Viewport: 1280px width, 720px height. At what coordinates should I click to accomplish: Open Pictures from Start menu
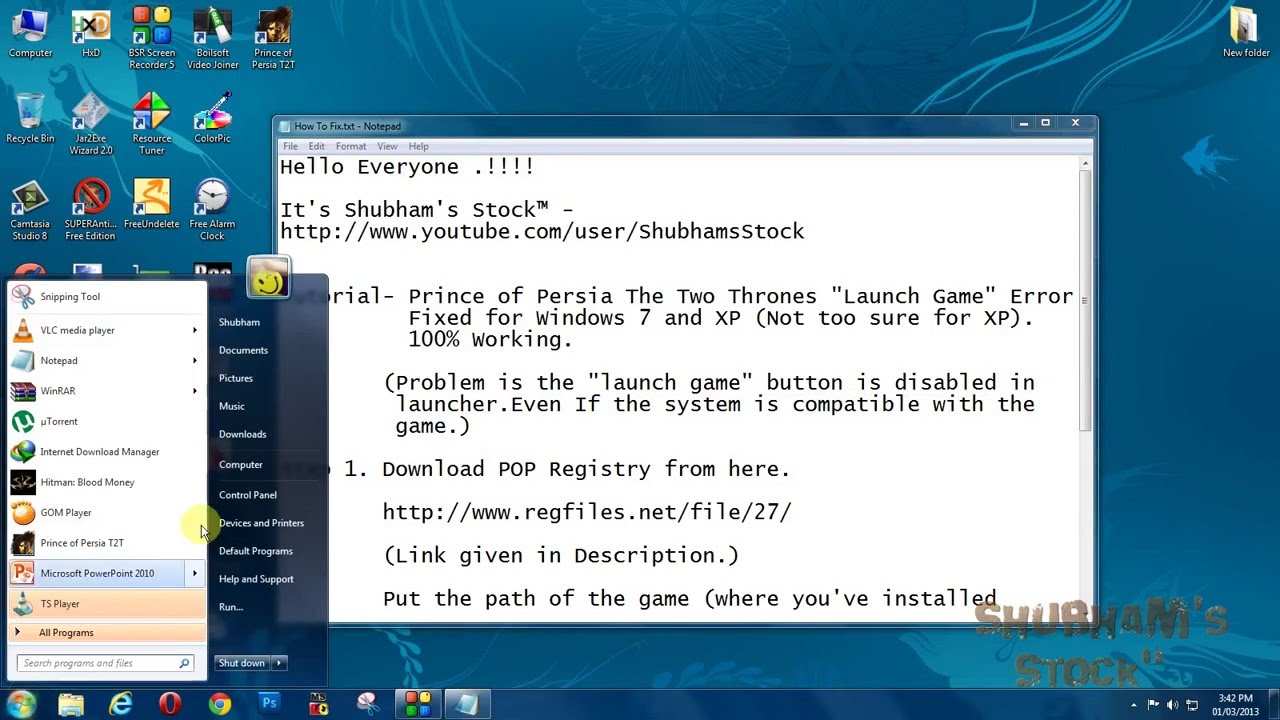point(236,378)
